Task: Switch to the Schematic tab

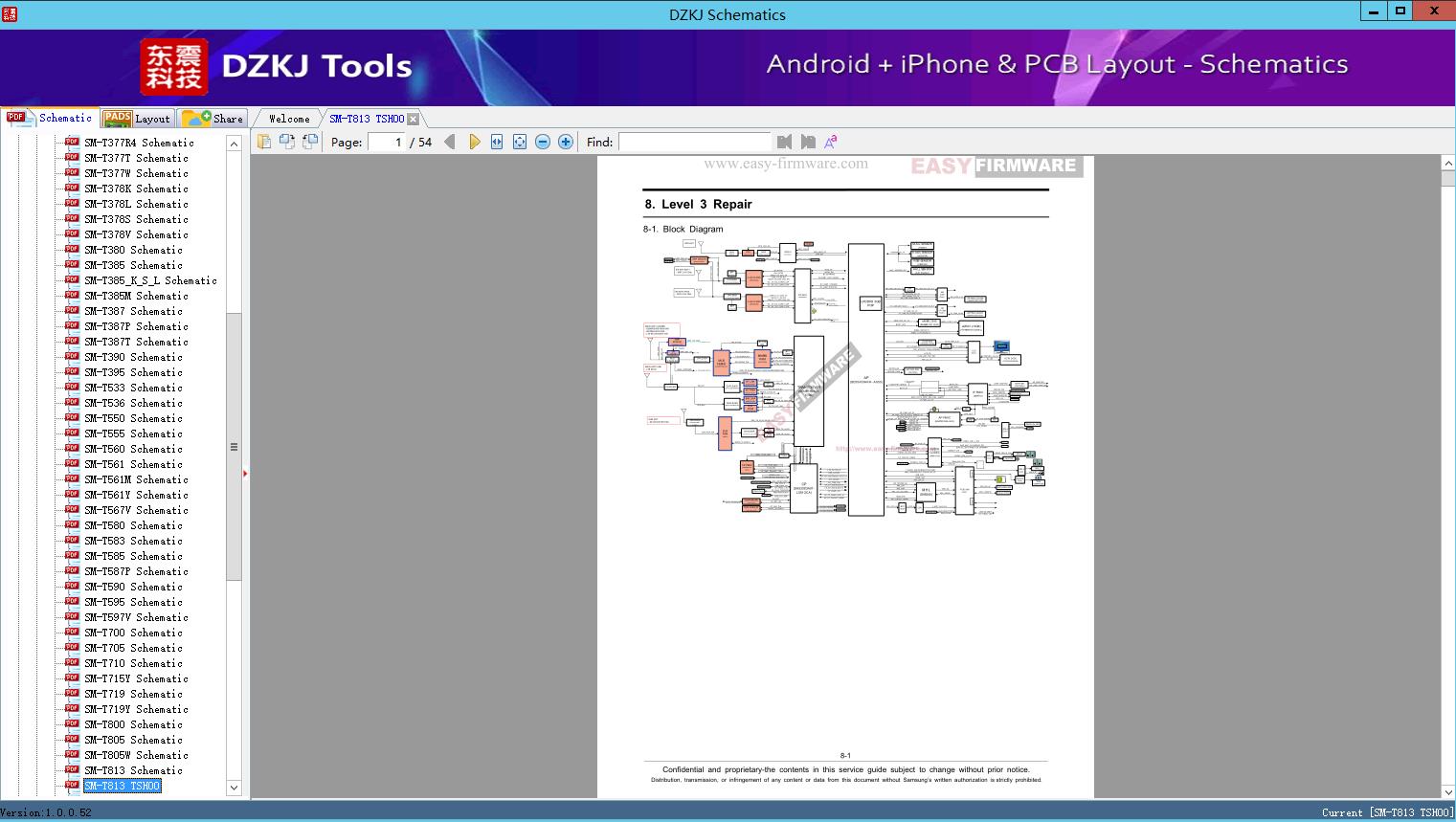Action: [50, 118]
